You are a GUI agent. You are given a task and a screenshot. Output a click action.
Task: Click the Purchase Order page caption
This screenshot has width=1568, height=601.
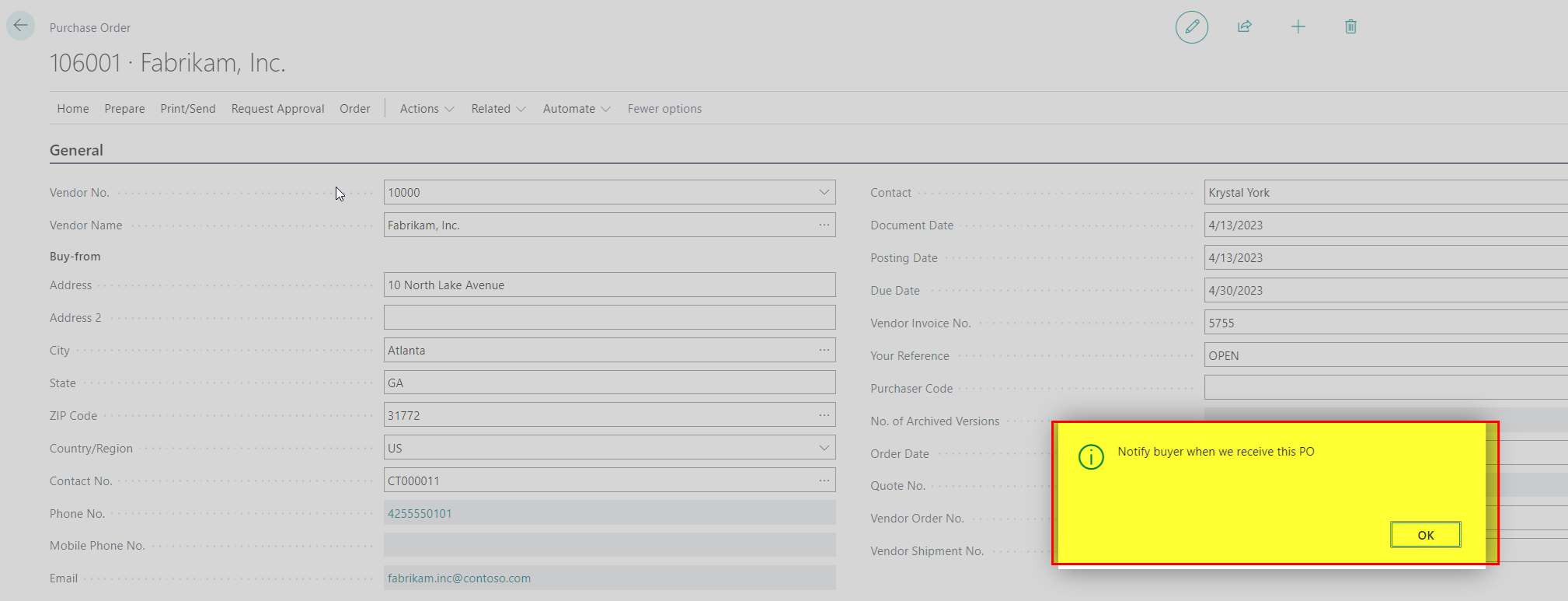(90, 27)
